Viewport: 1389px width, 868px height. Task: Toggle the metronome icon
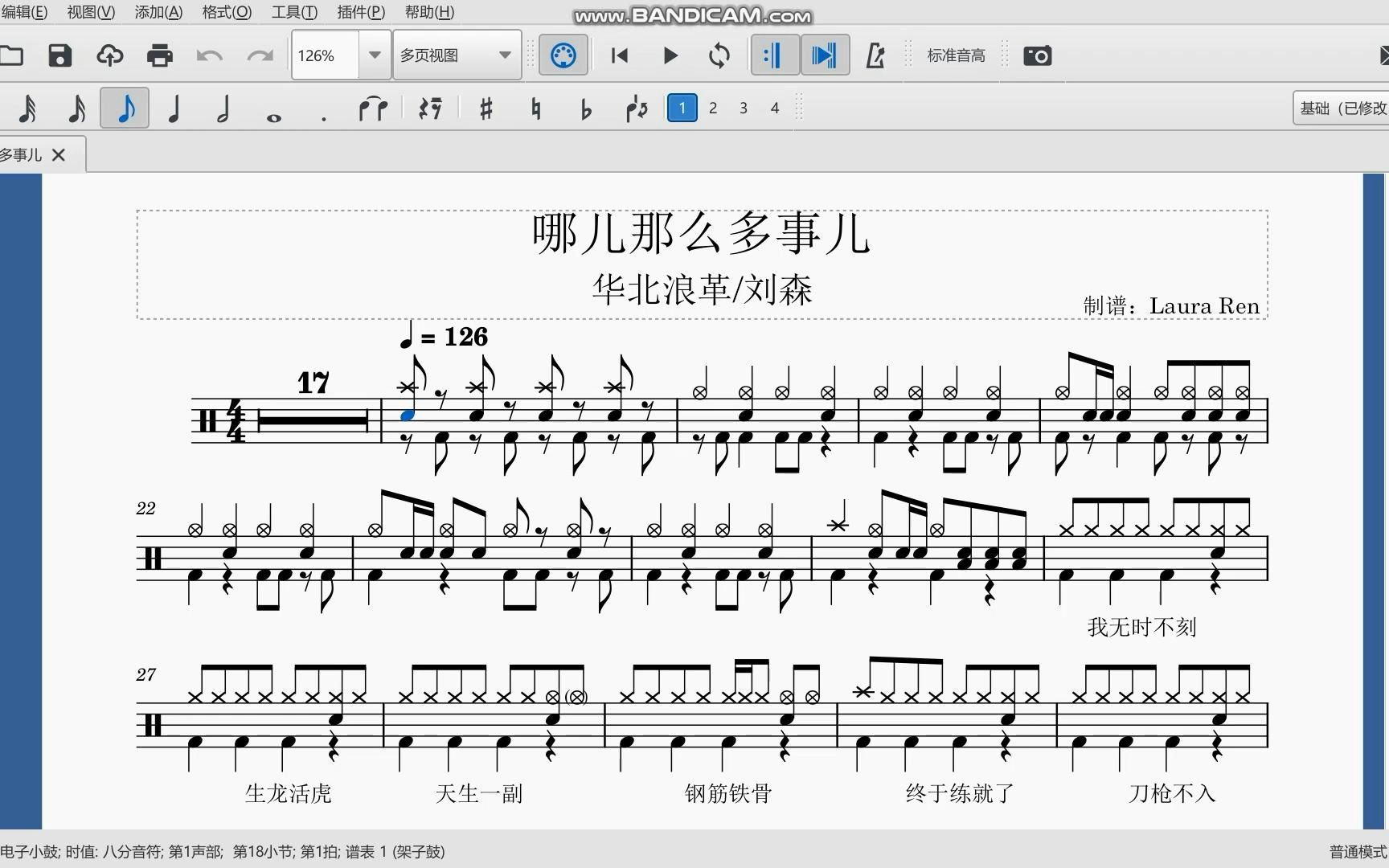[x=875, y=55]
